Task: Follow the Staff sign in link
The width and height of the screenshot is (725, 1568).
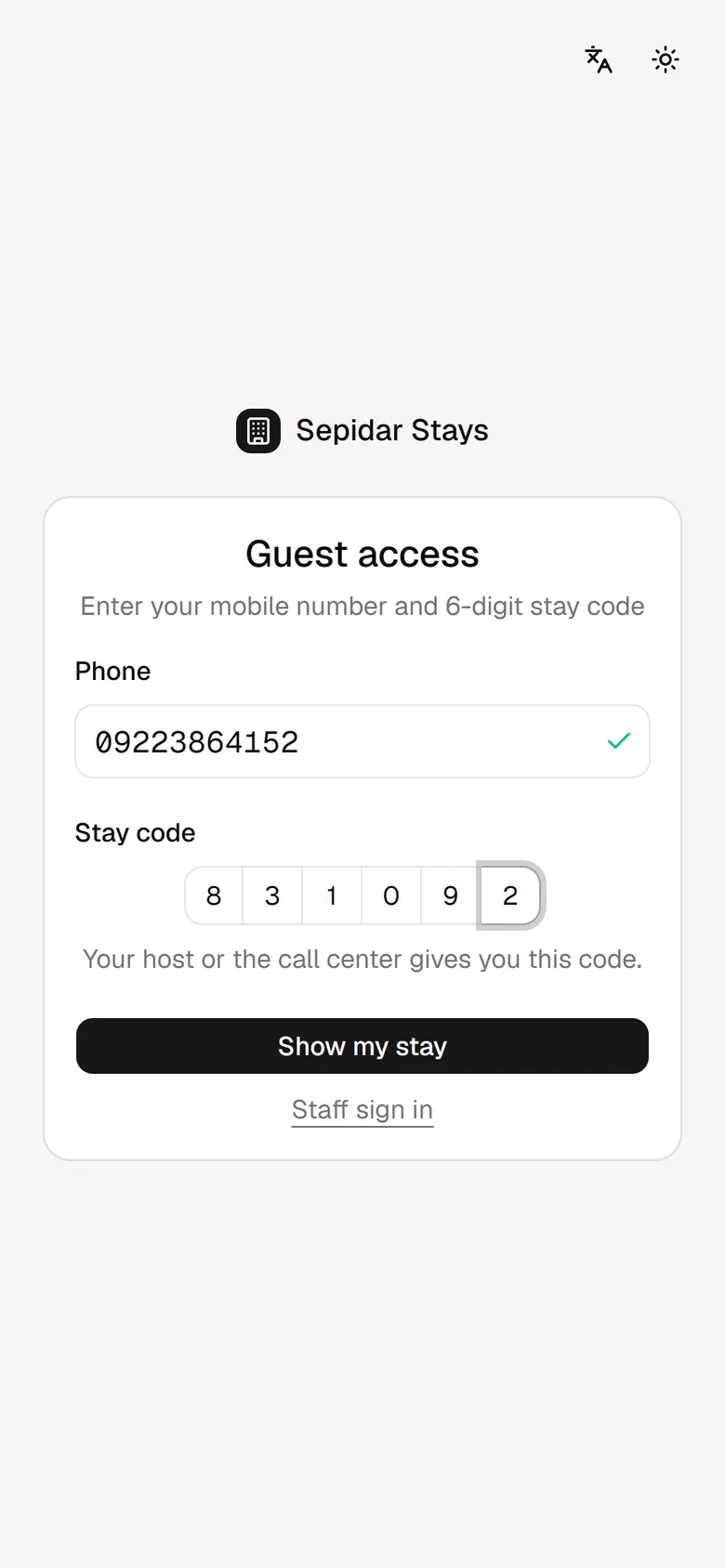Action: (362, 1110)
